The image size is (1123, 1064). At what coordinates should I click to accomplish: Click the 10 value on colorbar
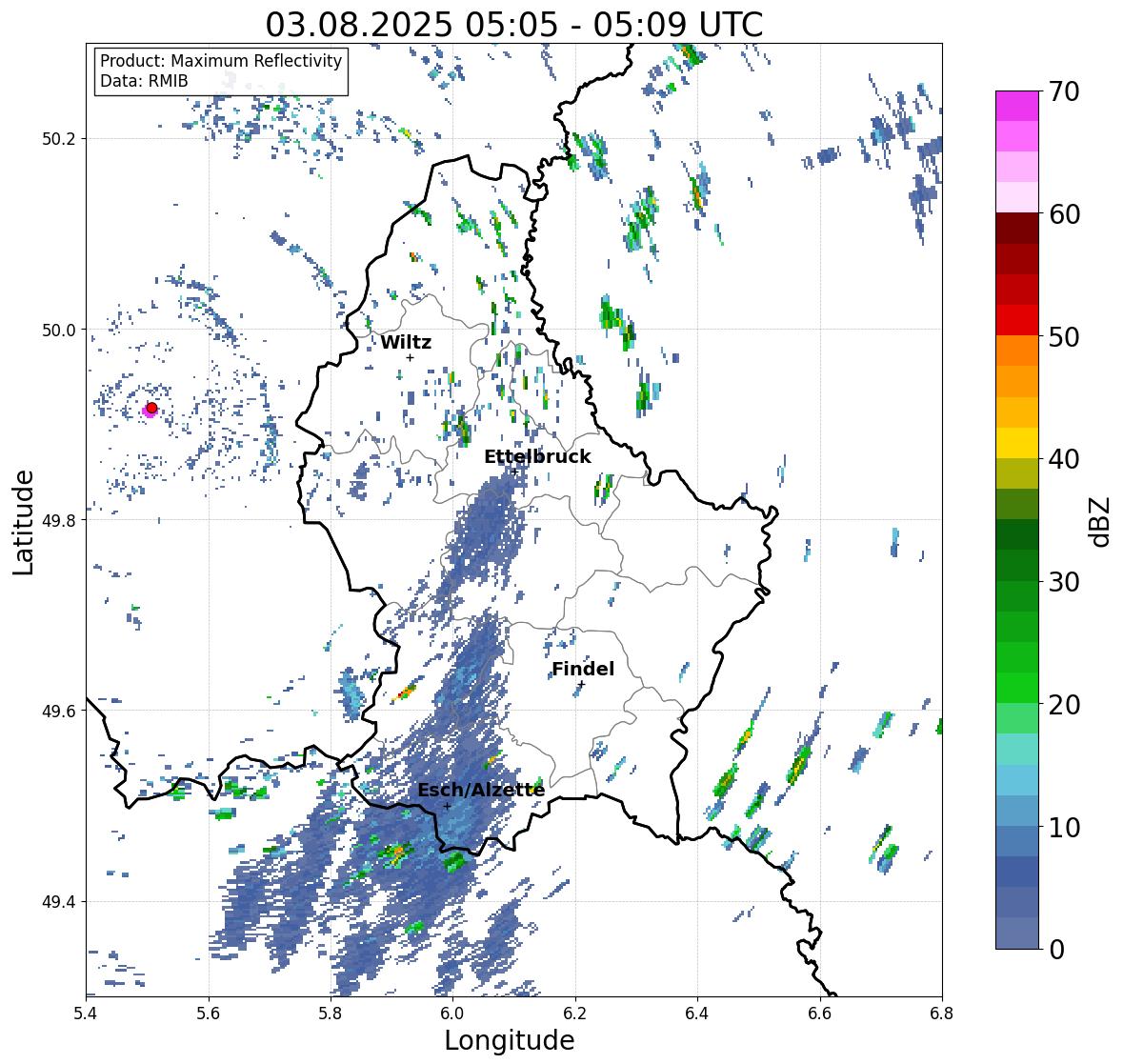(x=1064, y=827)
